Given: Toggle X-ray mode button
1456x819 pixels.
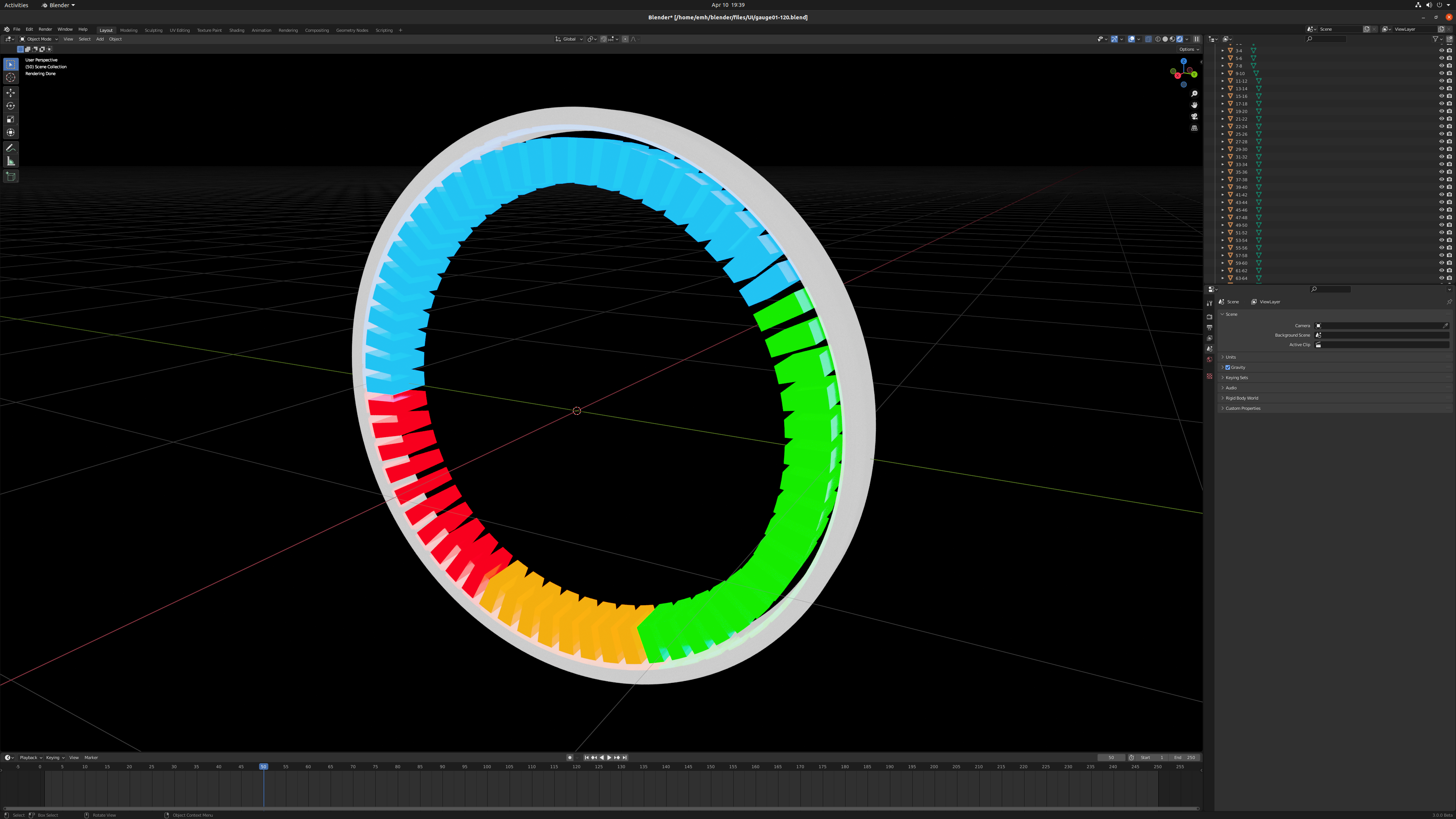Looking at the screenshot, I should click(1148, 39).
